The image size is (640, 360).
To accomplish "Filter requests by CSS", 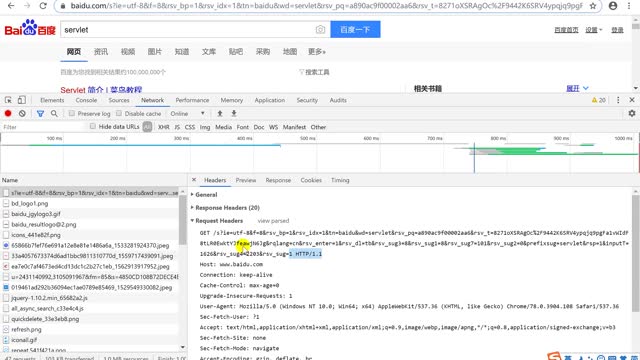I will click(x=190, y=127).
